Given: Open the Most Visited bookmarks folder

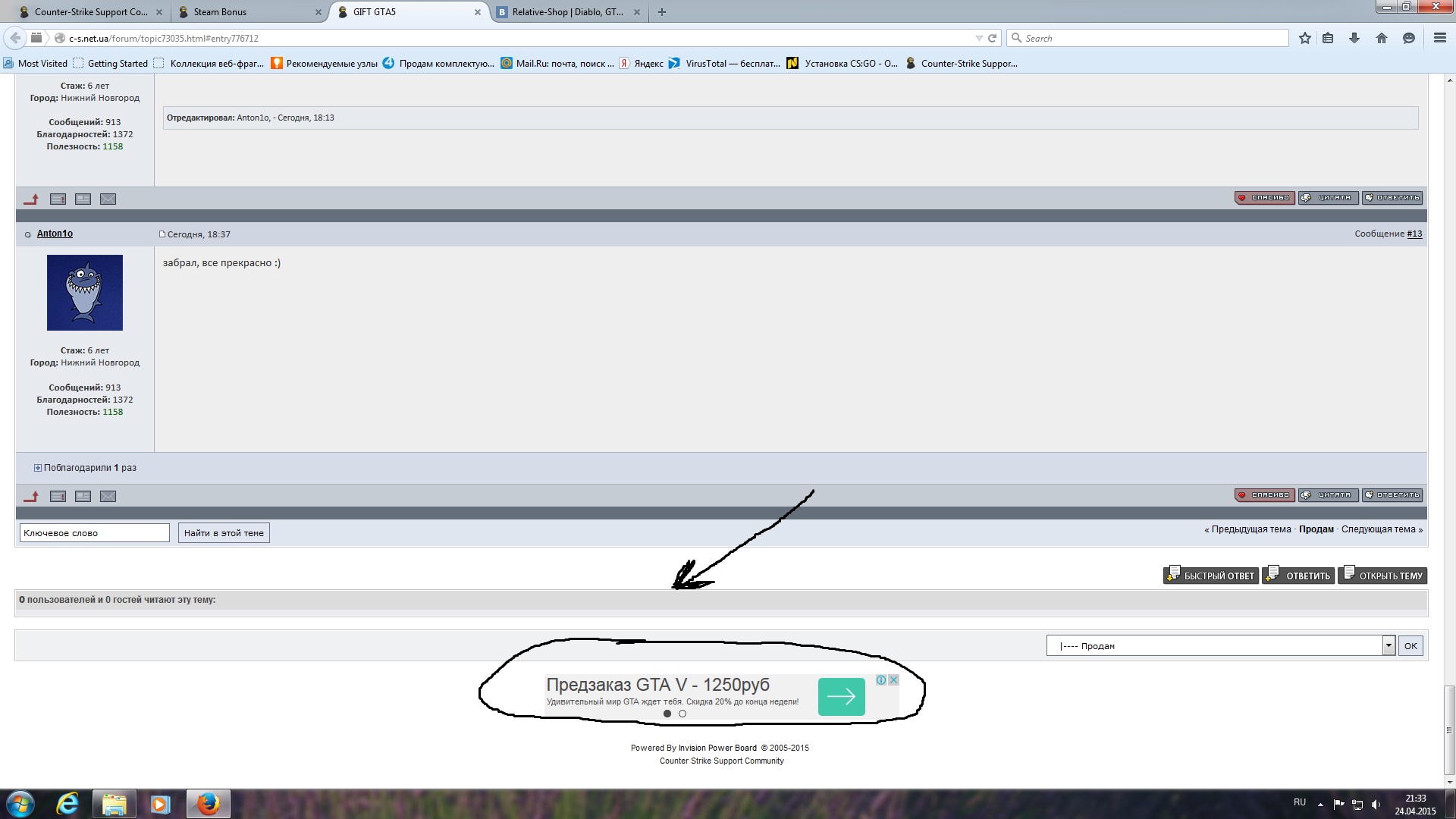Looking at the screenshot, I should click(36, 64).
